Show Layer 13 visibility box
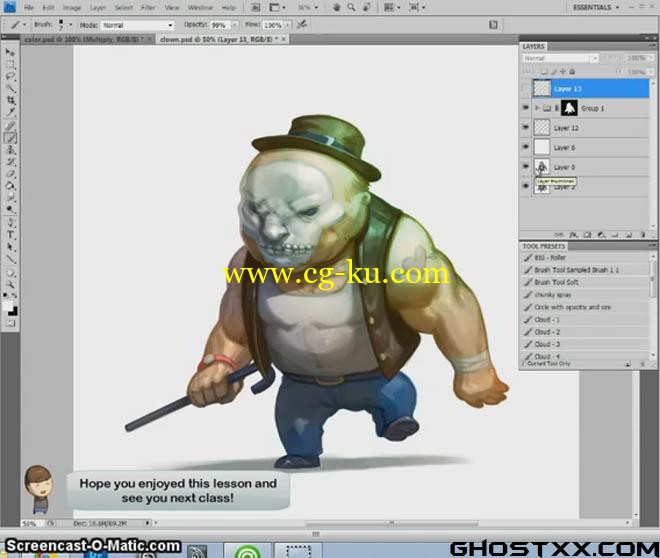 [525, 88]
